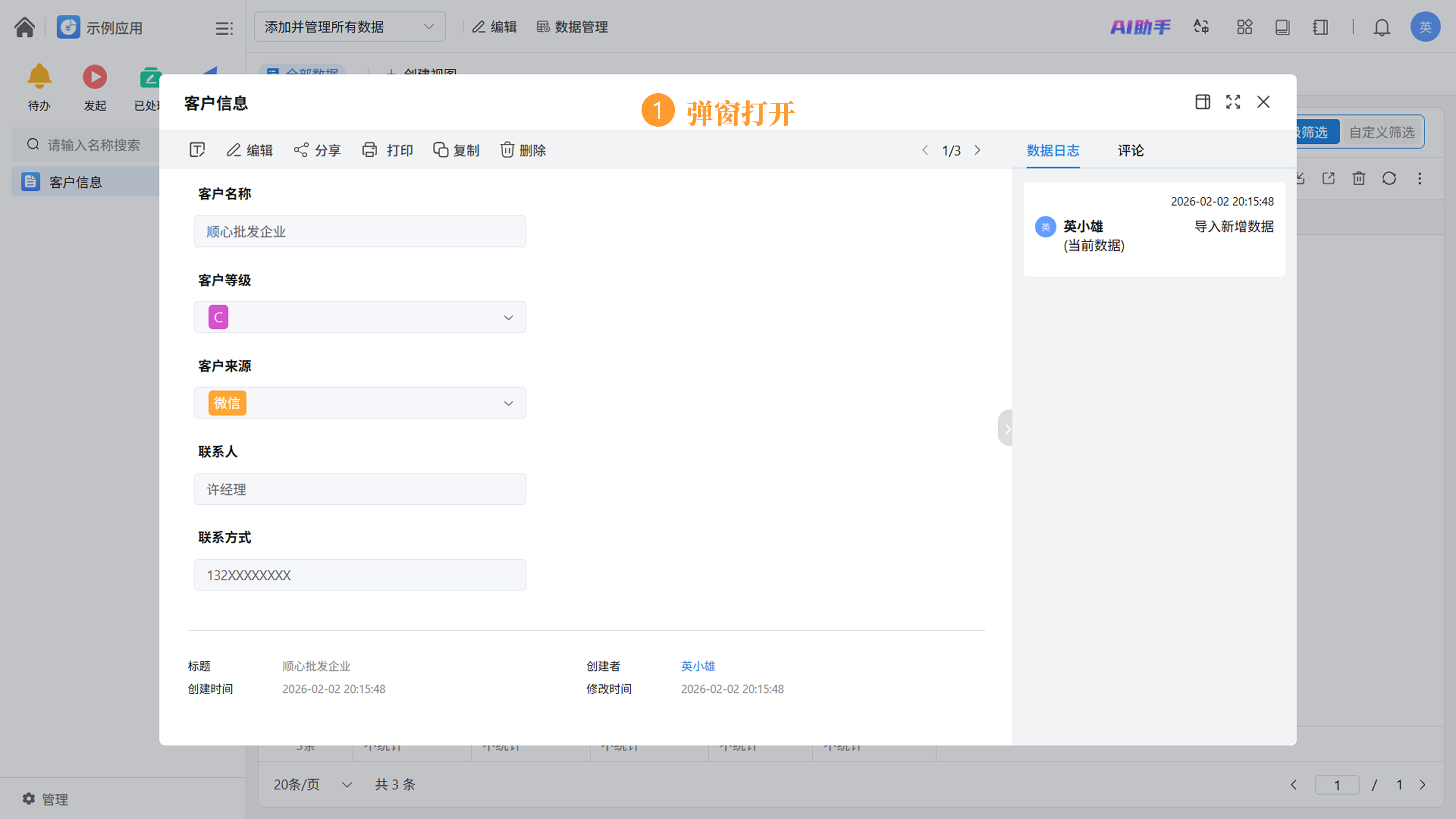
Task: Click the share icon in record toolbar
Action: coord(301,151)
